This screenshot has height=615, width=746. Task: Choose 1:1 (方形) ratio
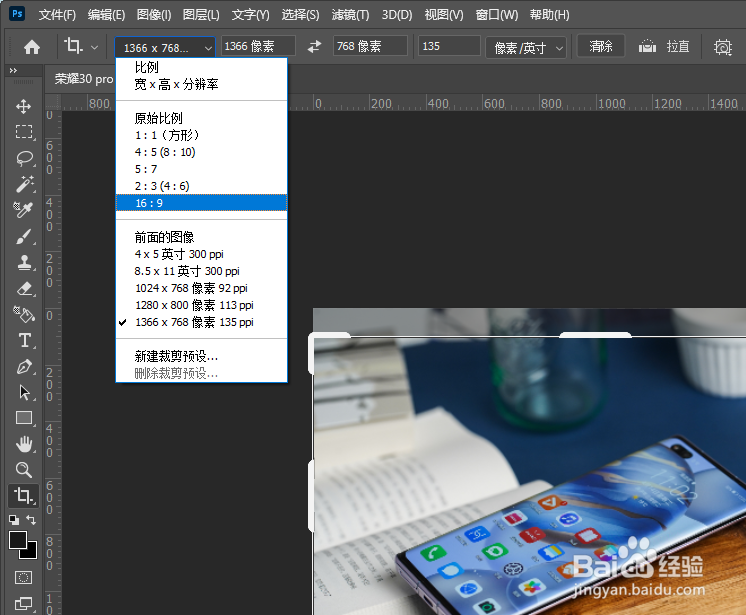pos(201,135)
